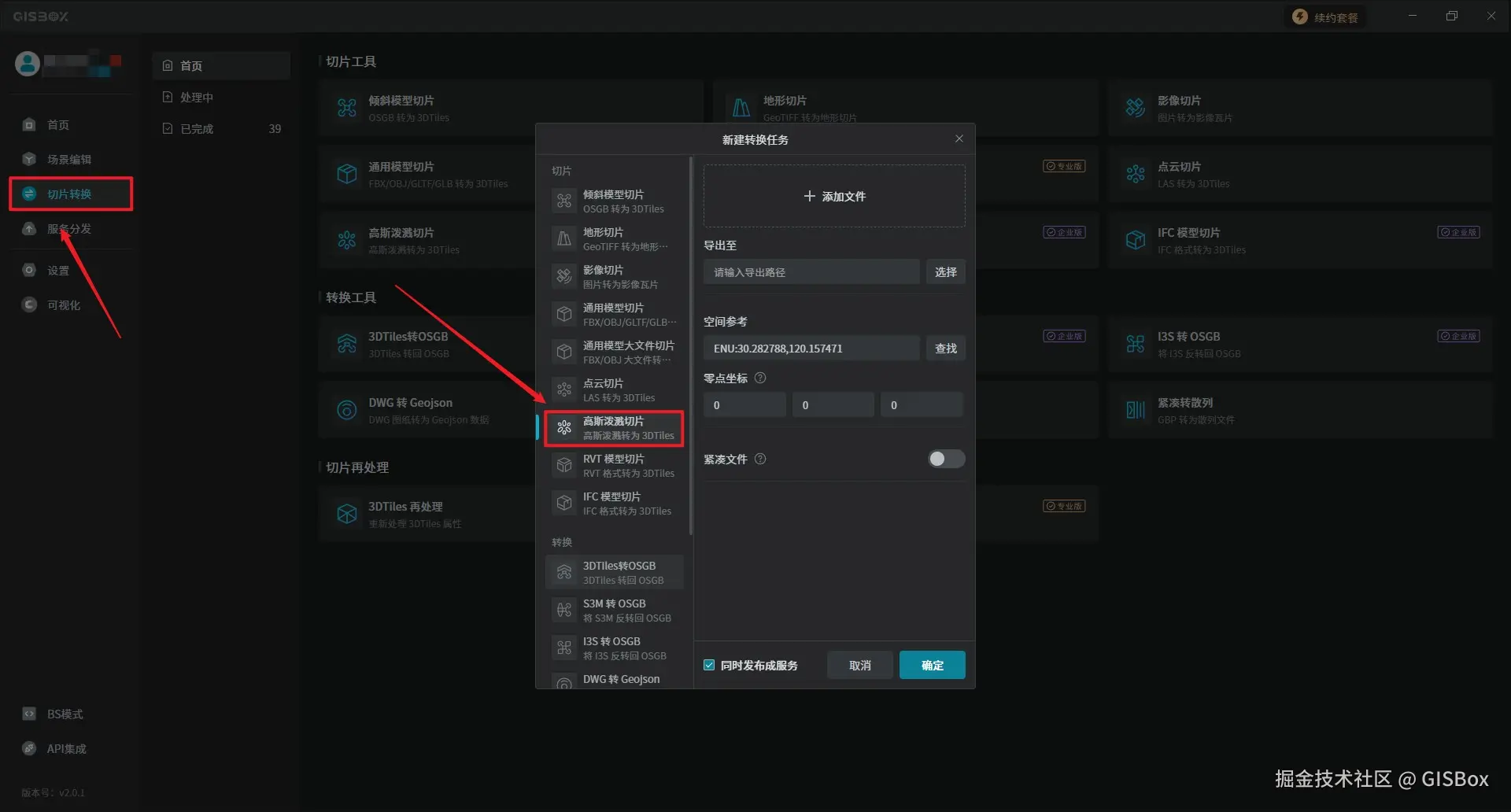Viewport: 1511px width, 812px height.
Task: Click 确定 button
Action: (933, 666)
